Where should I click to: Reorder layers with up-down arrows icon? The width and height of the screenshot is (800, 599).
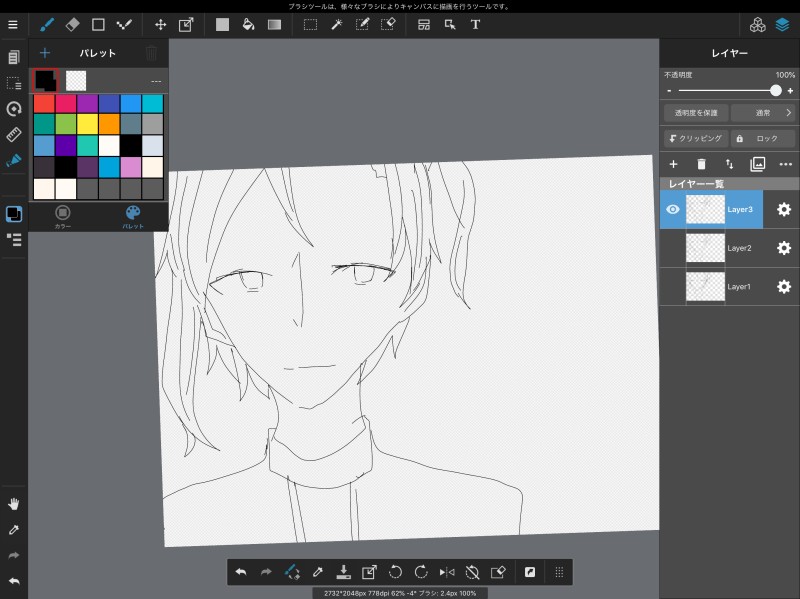point(730,164)
